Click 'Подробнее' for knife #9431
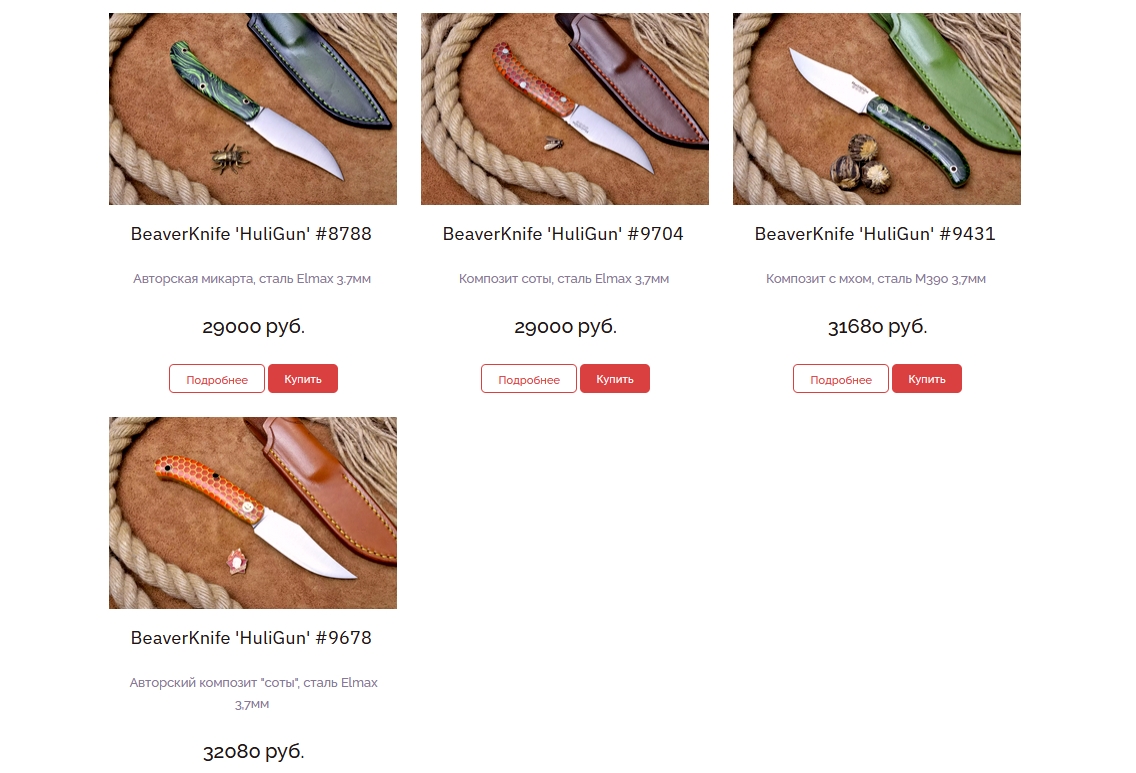The image size is (1136, 773). [x=841, y=379]
